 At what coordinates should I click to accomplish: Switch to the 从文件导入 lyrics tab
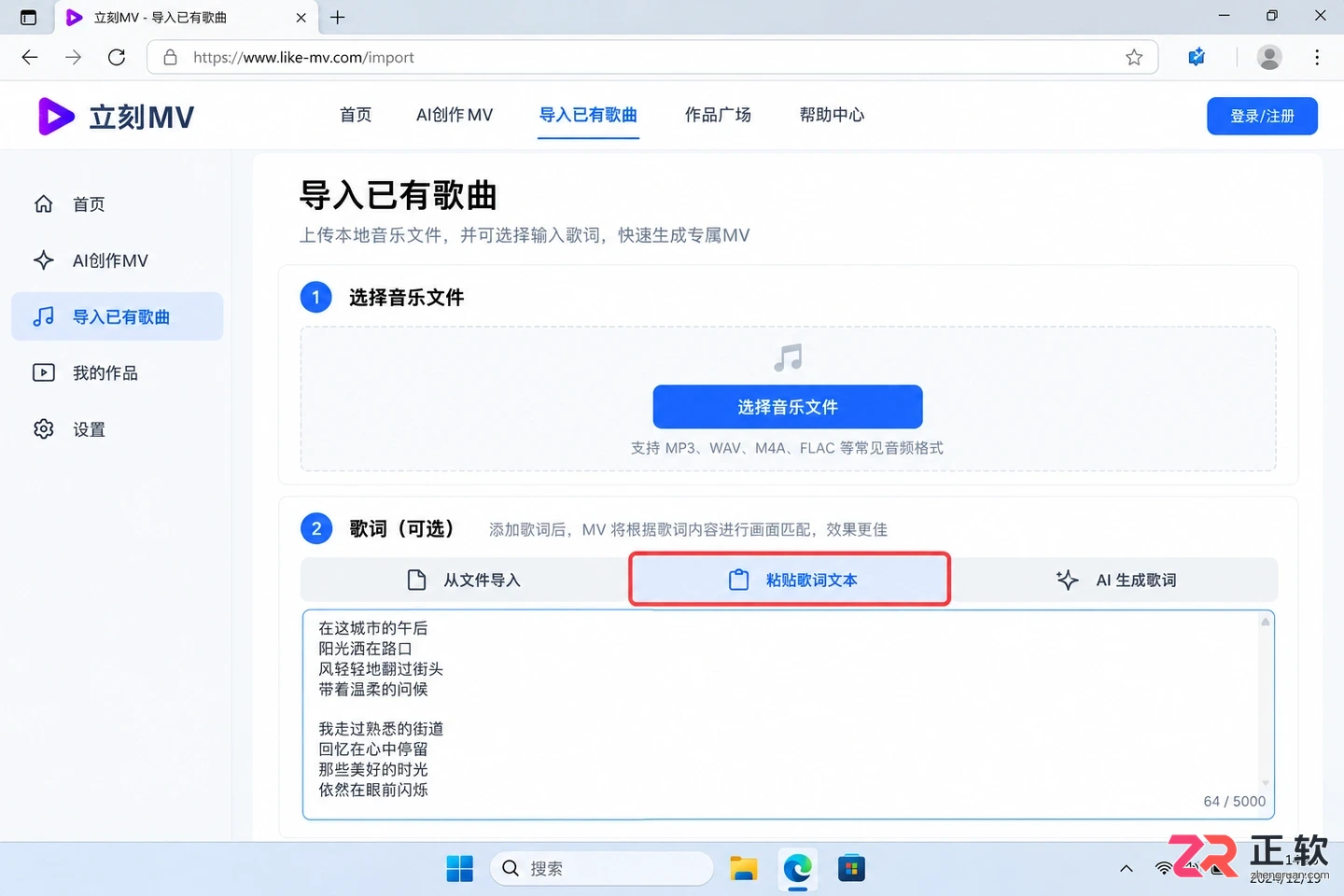pos(465,580)
